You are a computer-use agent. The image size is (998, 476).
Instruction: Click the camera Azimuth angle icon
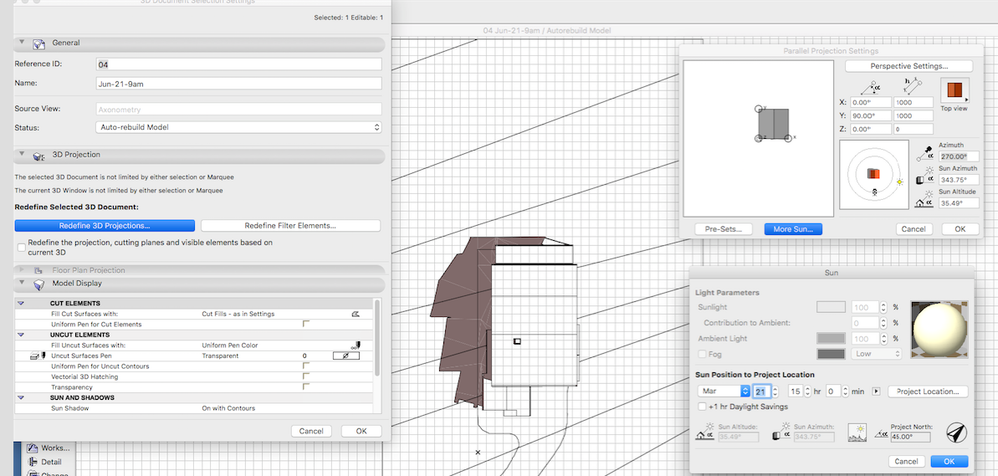925,151
